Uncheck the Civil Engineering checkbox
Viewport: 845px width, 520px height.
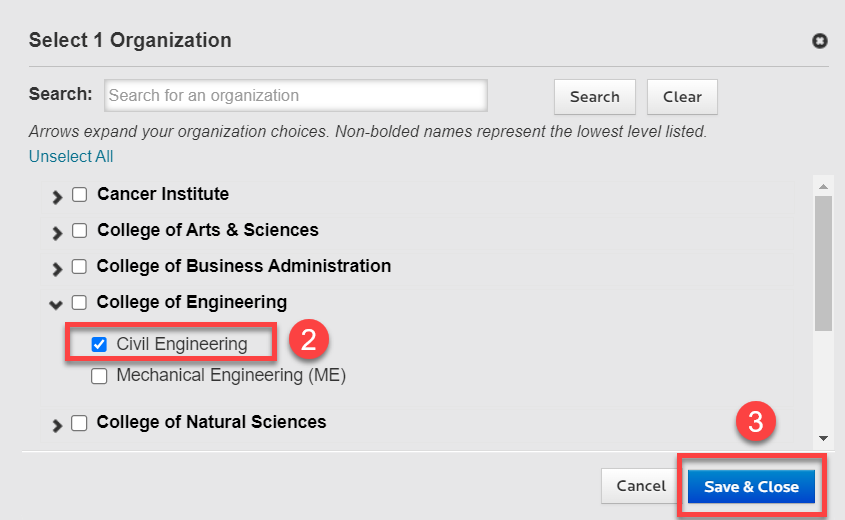(99, 345)
